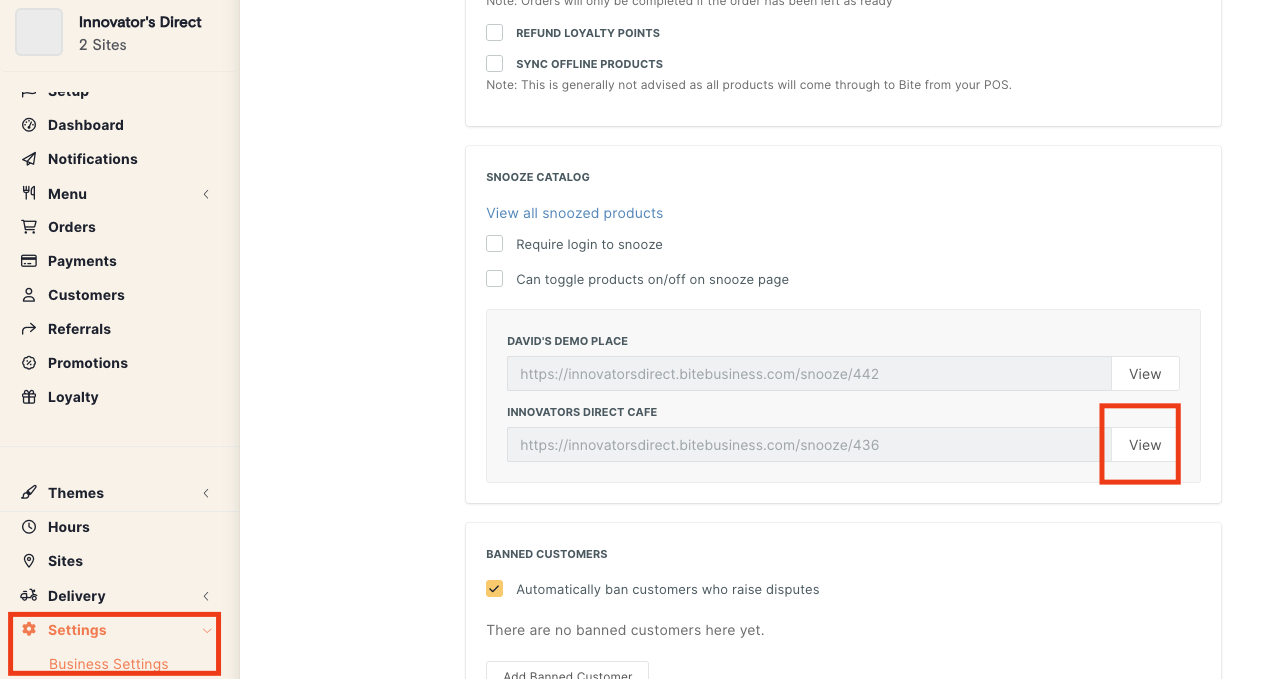Go to the Promotions page

[88, 363]
